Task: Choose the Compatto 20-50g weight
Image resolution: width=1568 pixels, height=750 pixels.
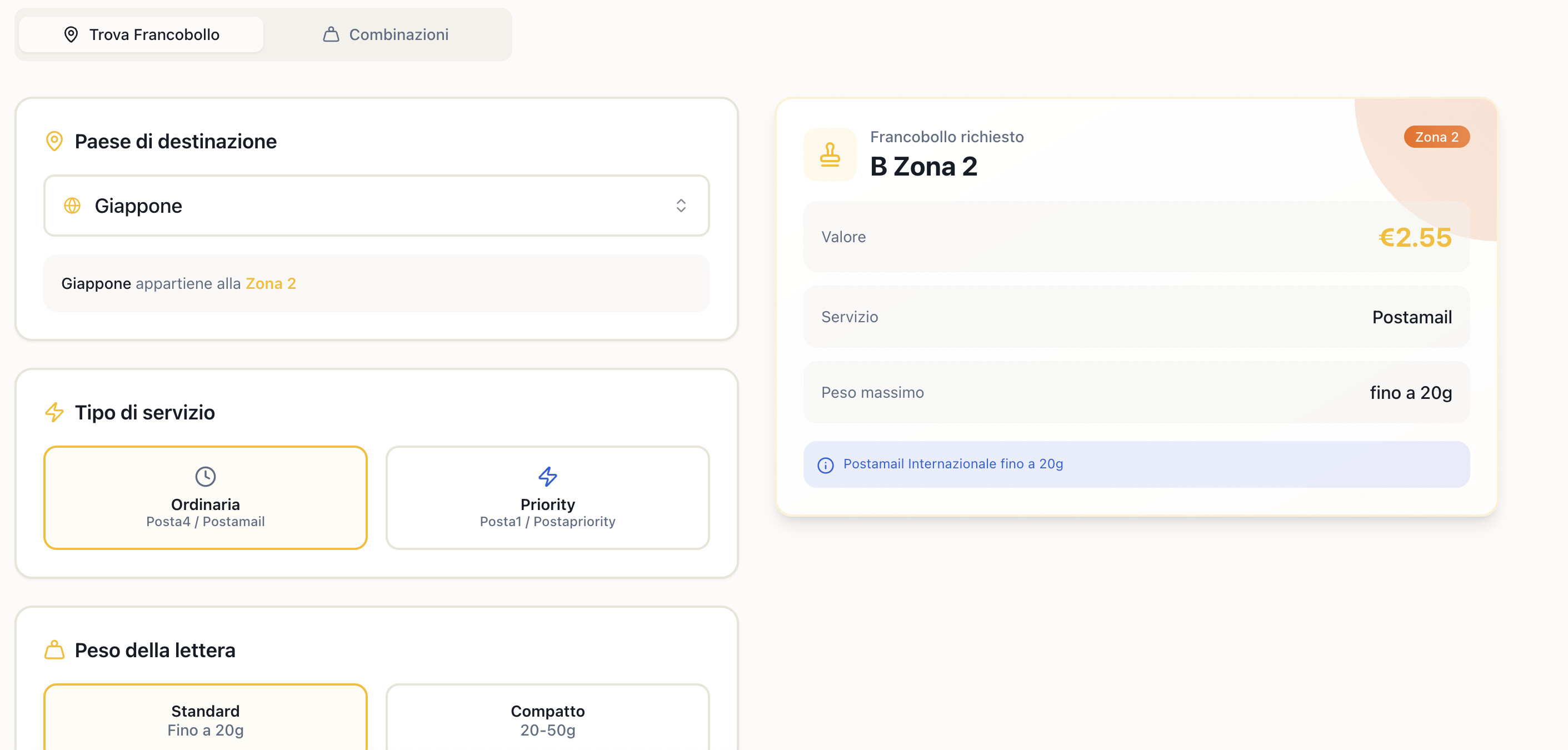Action: 547,719
